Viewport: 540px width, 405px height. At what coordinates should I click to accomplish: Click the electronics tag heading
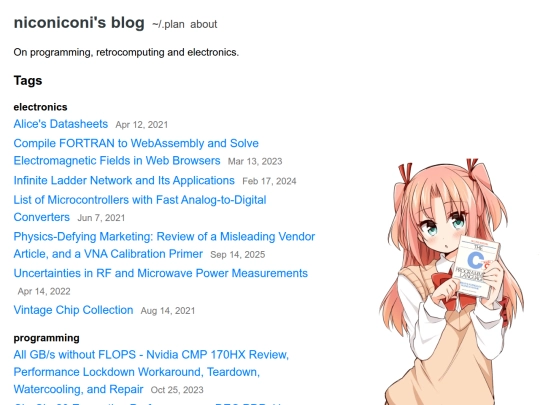40,107
